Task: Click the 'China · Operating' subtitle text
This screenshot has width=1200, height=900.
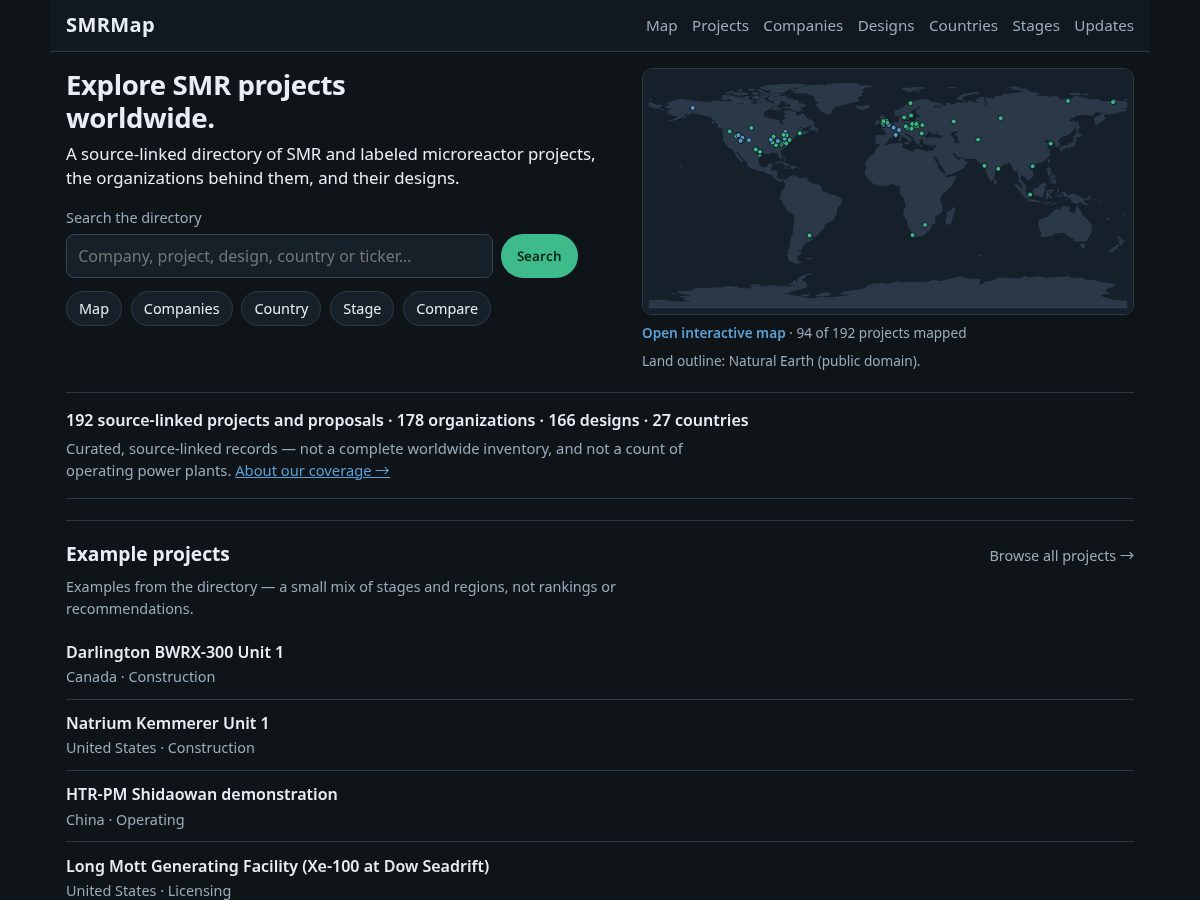Action: tap(125, 820)
